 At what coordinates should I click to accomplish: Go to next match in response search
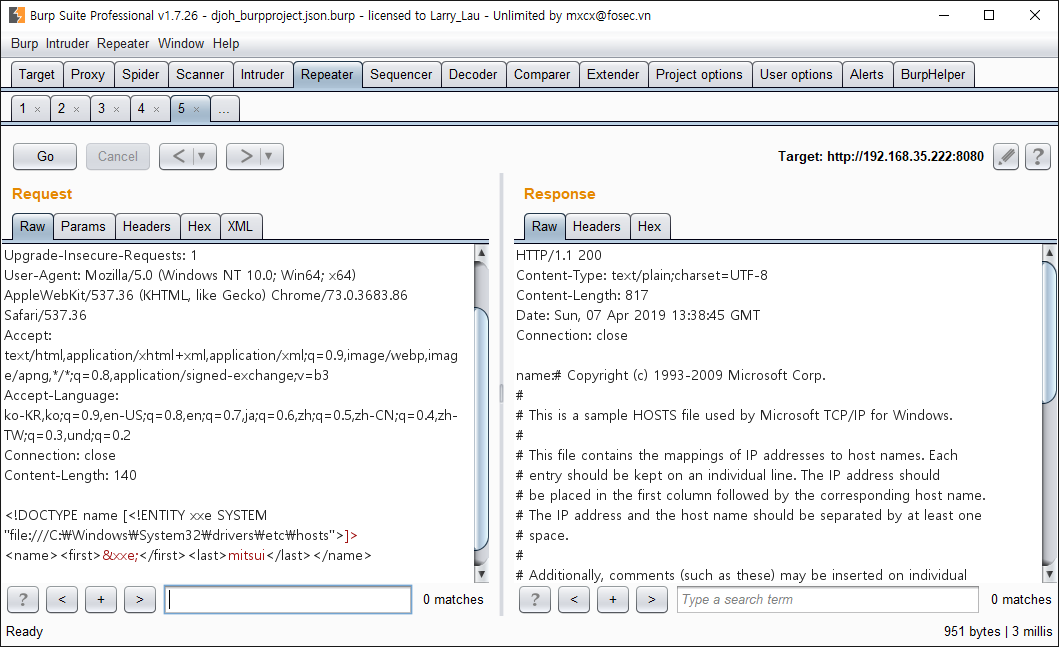[x=652, y=599]
